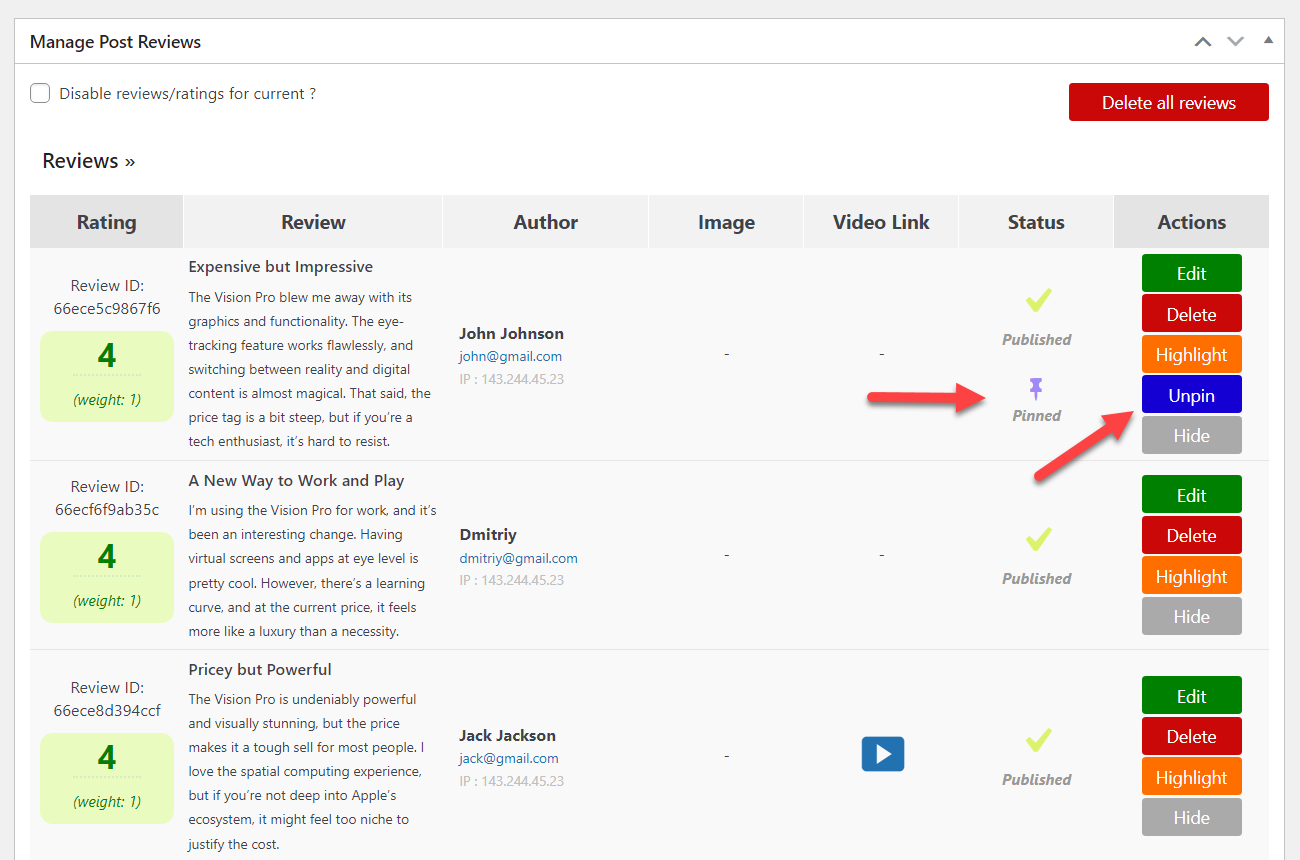Unpin John Johnson's review
This screenshot has height=860, width=1300.
[1191, 395]
